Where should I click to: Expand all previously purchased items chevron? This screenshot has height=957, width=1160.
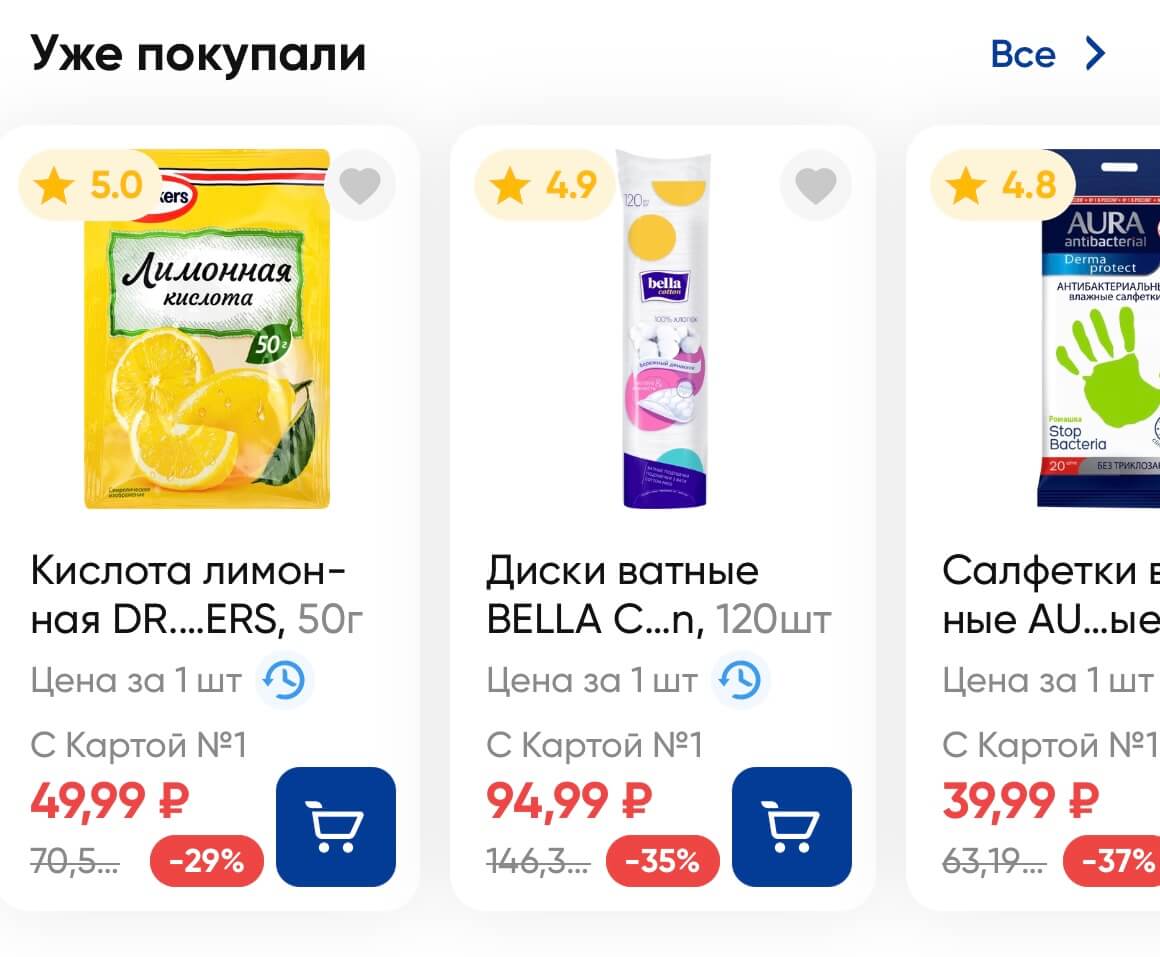point(1096,54)
